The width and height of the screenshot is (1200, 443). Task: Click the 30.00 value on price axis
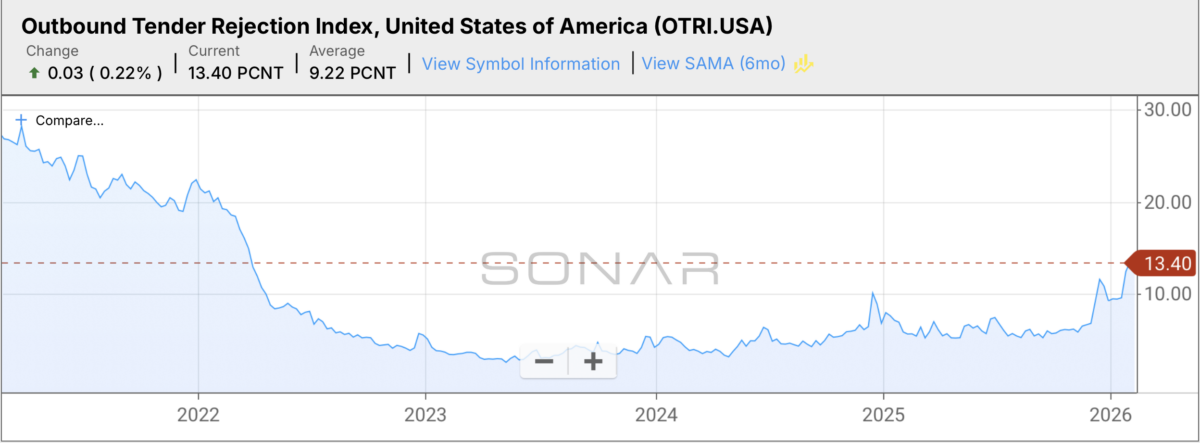click(x=1166, y=108)
